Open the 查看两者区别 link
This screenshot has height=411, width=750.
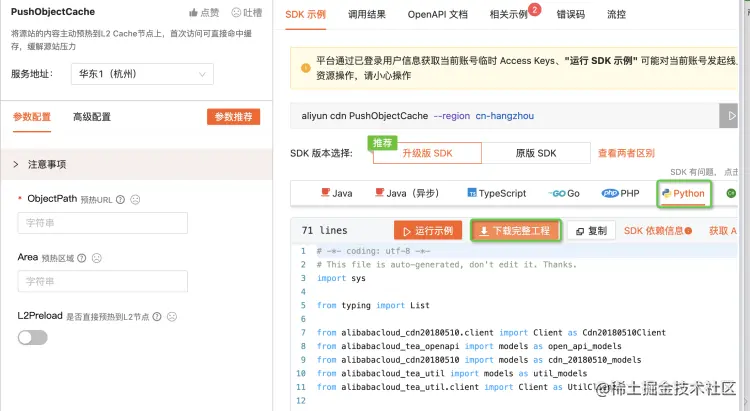pyautogui.click(x=626, y=153)
